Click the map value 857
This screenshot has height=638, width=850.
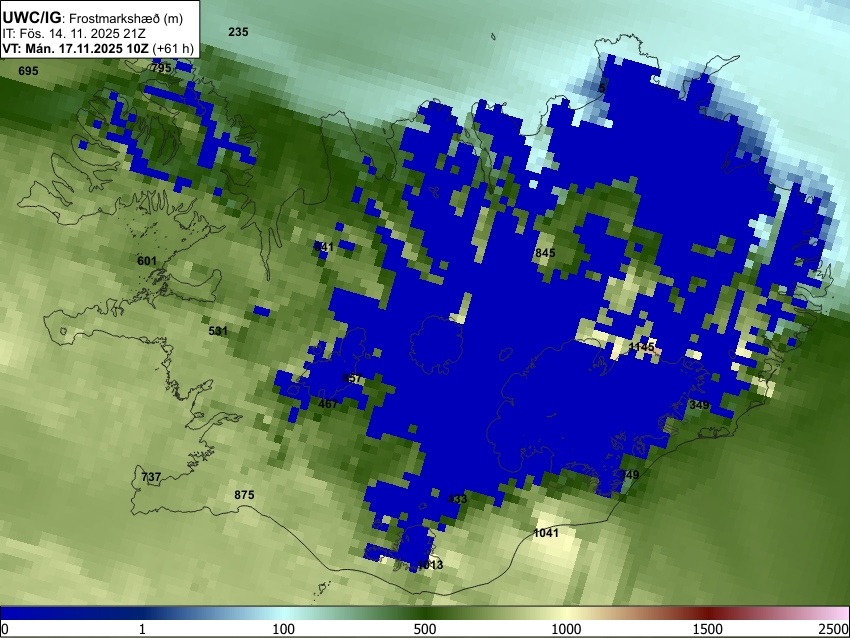(352, 378)
